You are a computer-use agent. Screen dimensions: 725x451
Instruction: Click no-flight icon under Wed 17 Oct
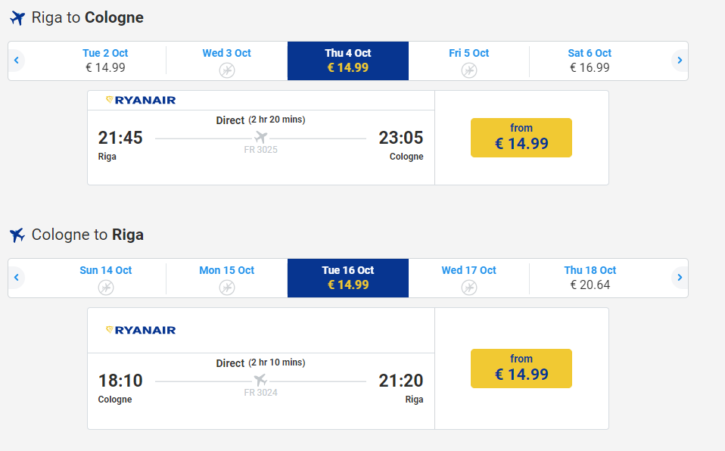(469, 287)
